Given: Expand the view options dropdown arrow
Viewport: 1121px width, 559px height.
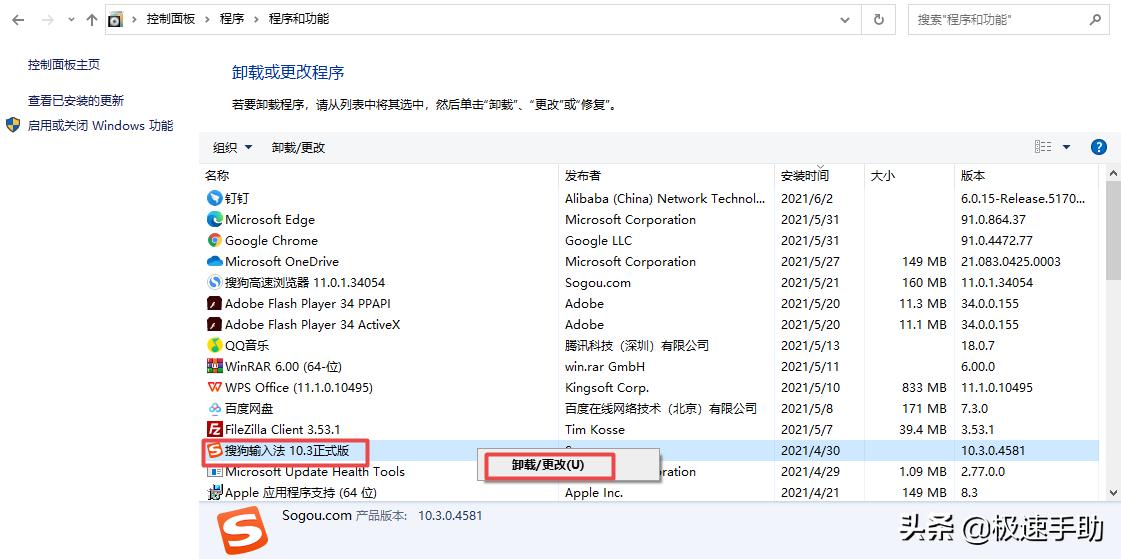Looking at the screenshot, I should [1067, 147].
